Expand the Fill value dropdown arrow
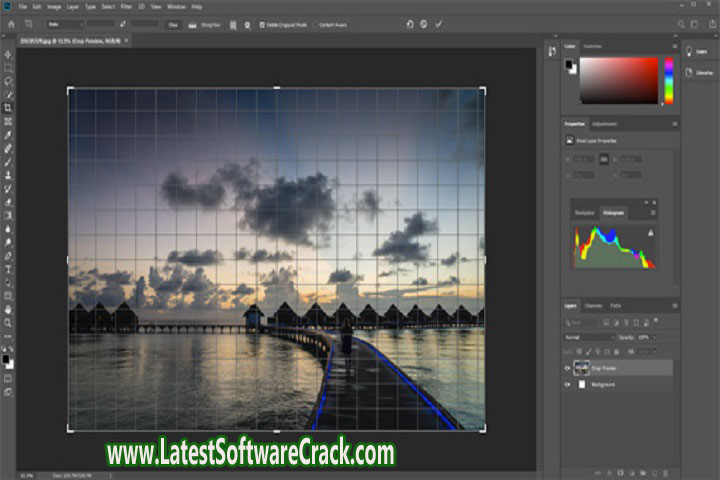This screenshot has height=480, width=720. (655, 352)
